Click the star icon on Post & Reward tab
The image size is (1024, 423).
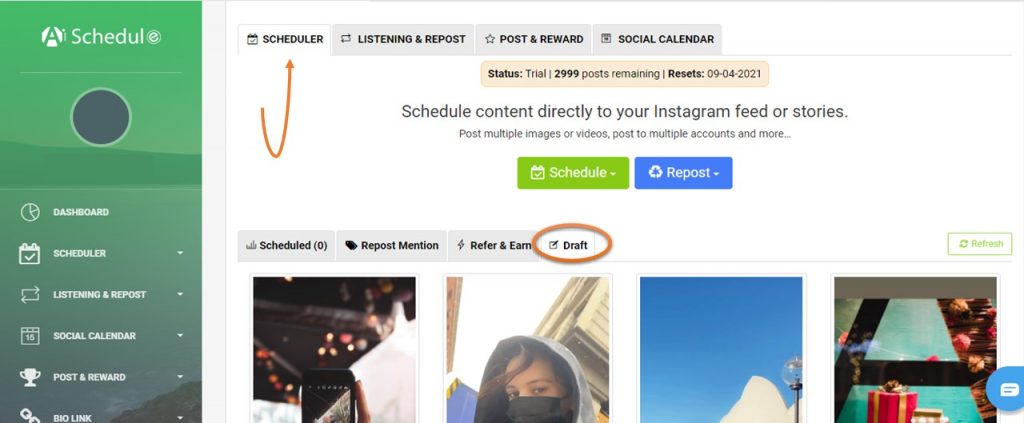(490, 39)
